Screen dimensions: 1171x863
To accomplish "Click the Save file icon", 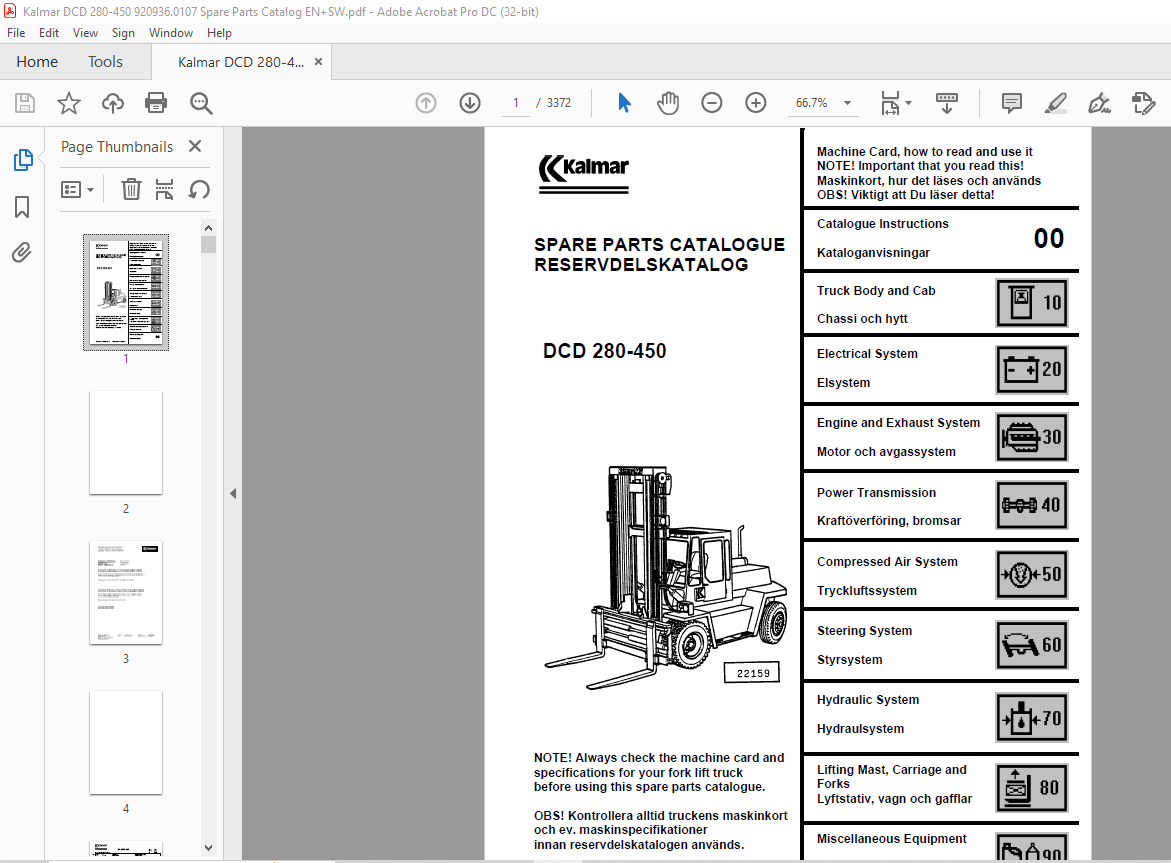I will 25,103.
